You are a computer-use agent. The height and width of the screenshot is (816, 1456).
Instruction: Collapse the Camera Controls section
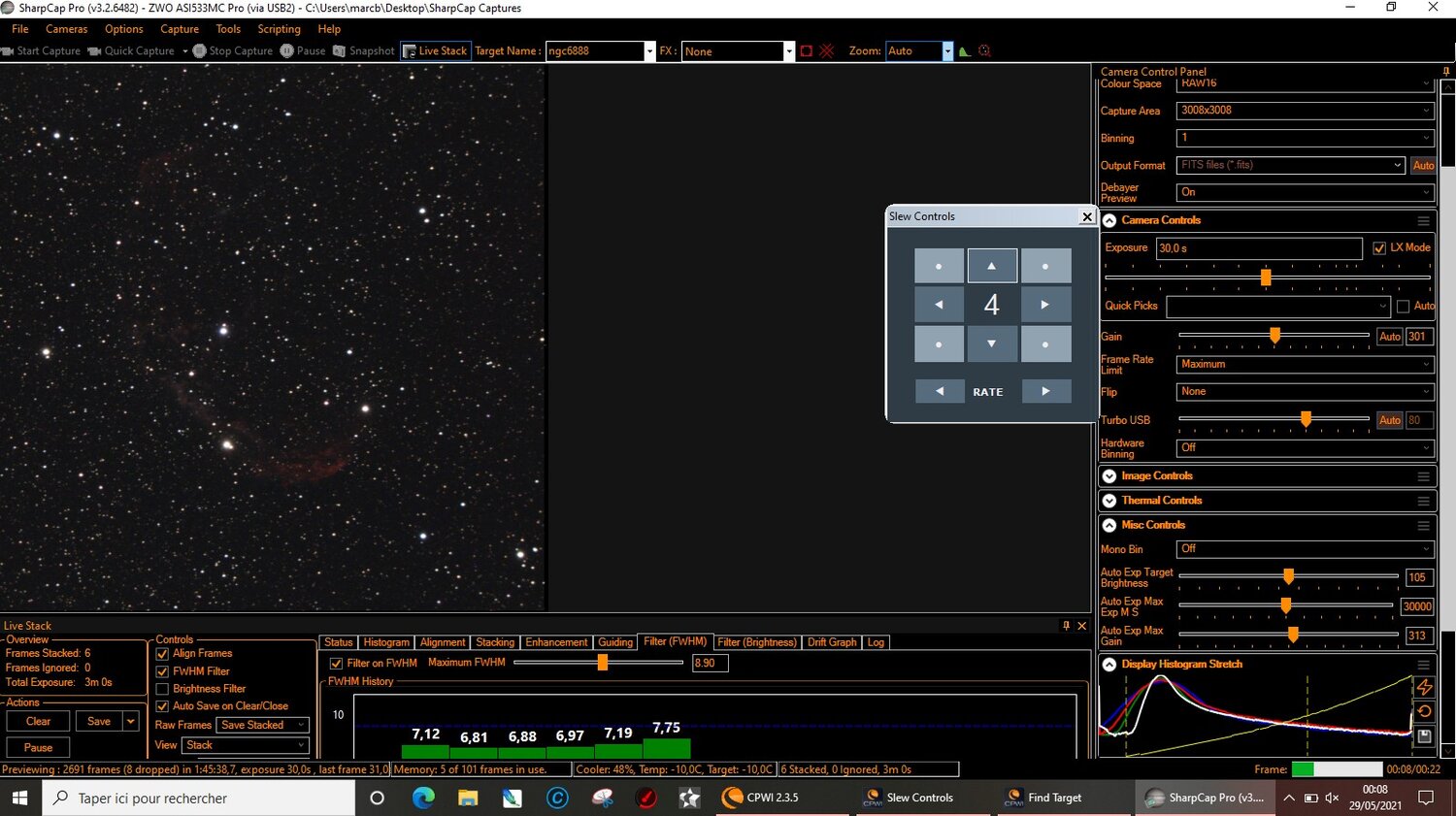[x=1109, y=221]
